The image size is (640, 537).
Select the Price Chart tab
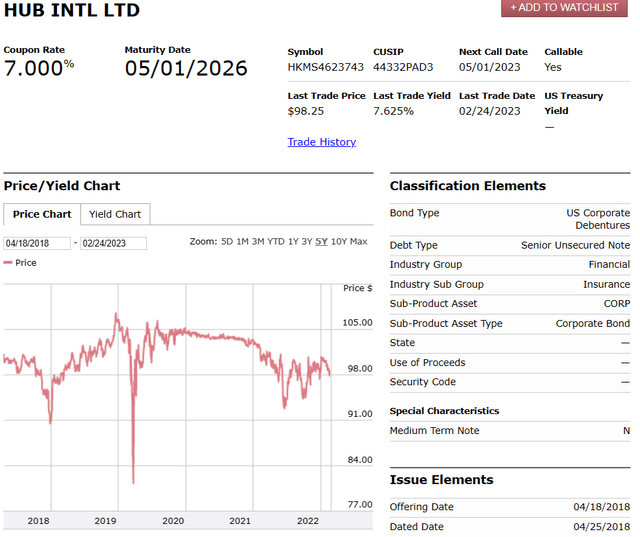(x=42, y=214)
